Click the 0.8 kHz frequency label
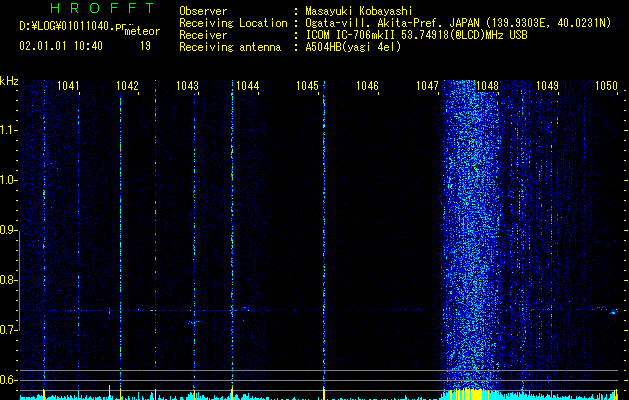The image size is (629, 400). coord(8,280)
